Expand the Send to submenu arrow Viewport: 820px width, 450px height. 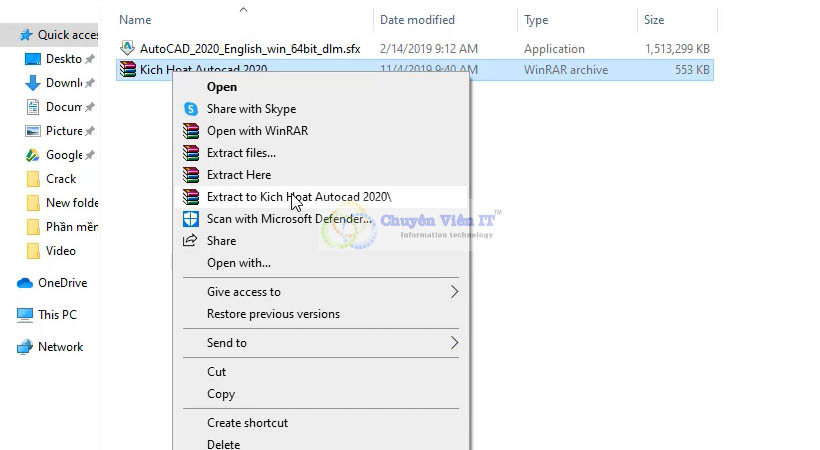(455, 343)
